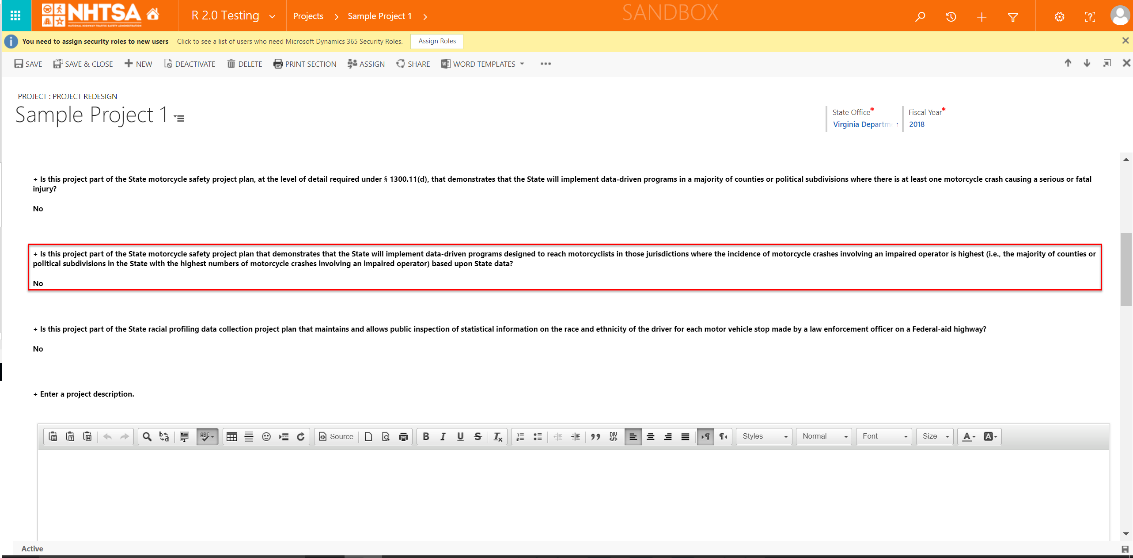Insert a smiley emoticon in the editor

(x=266, y=437)
